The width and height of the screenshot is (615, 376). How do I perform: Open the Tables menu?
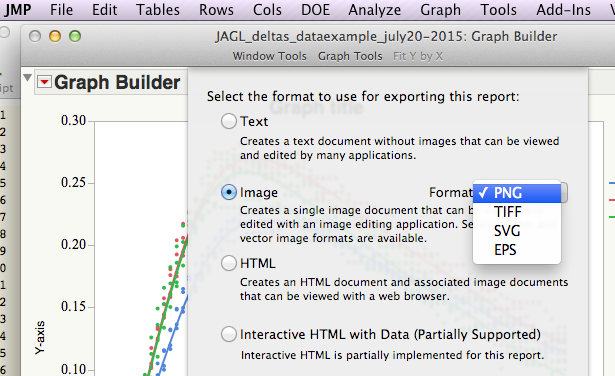158,10
